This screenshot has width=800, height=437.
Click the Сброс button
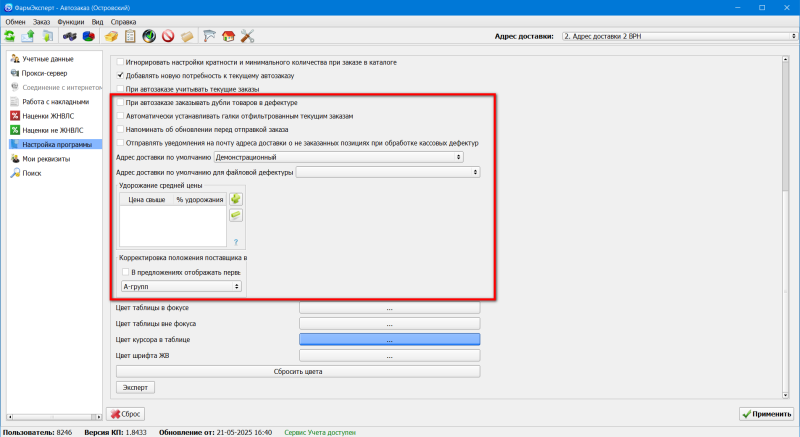coord(126,414)
